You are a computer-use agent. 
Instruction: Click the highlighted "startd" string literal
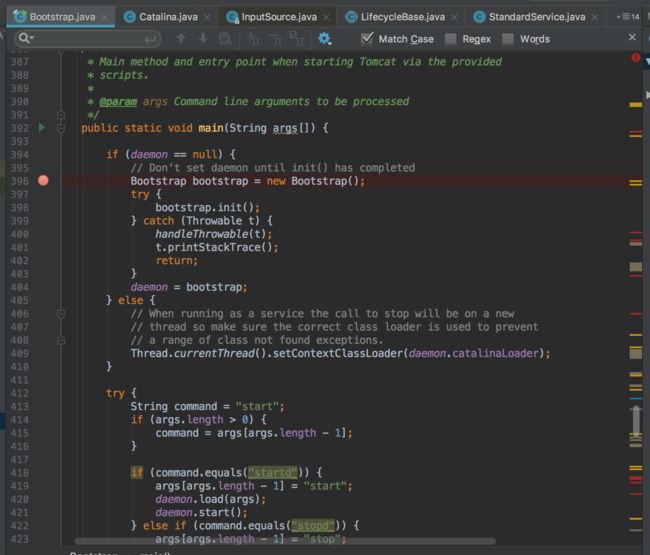pyautogui.click(x=273, y=473)
